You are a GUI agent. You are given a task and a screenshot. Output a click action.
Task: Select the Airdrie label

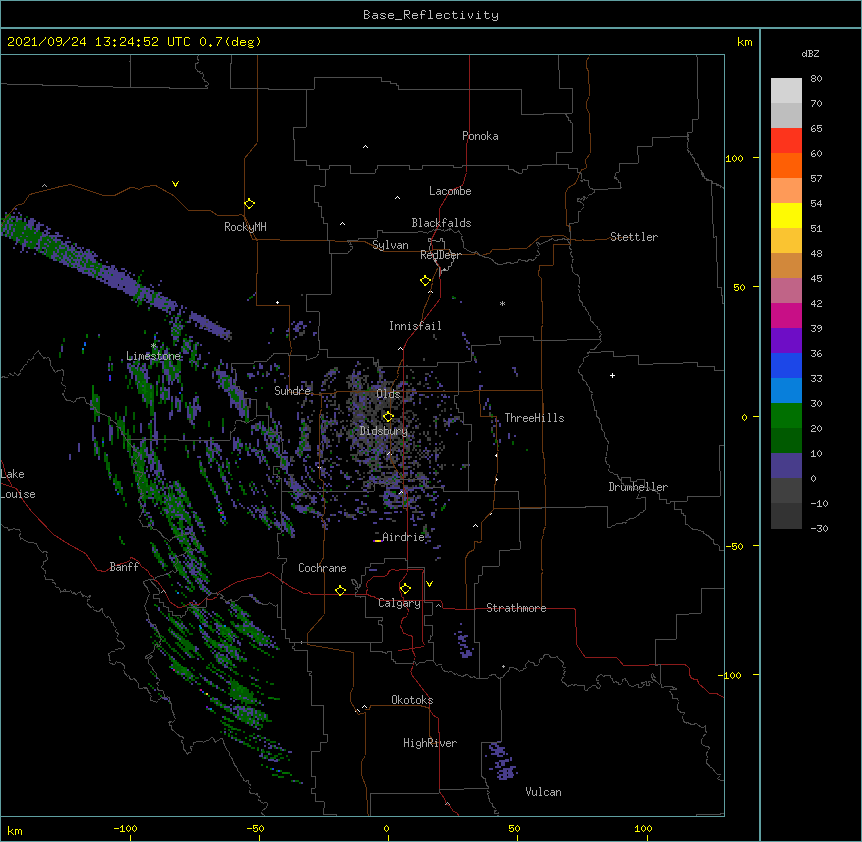[404, 537]
